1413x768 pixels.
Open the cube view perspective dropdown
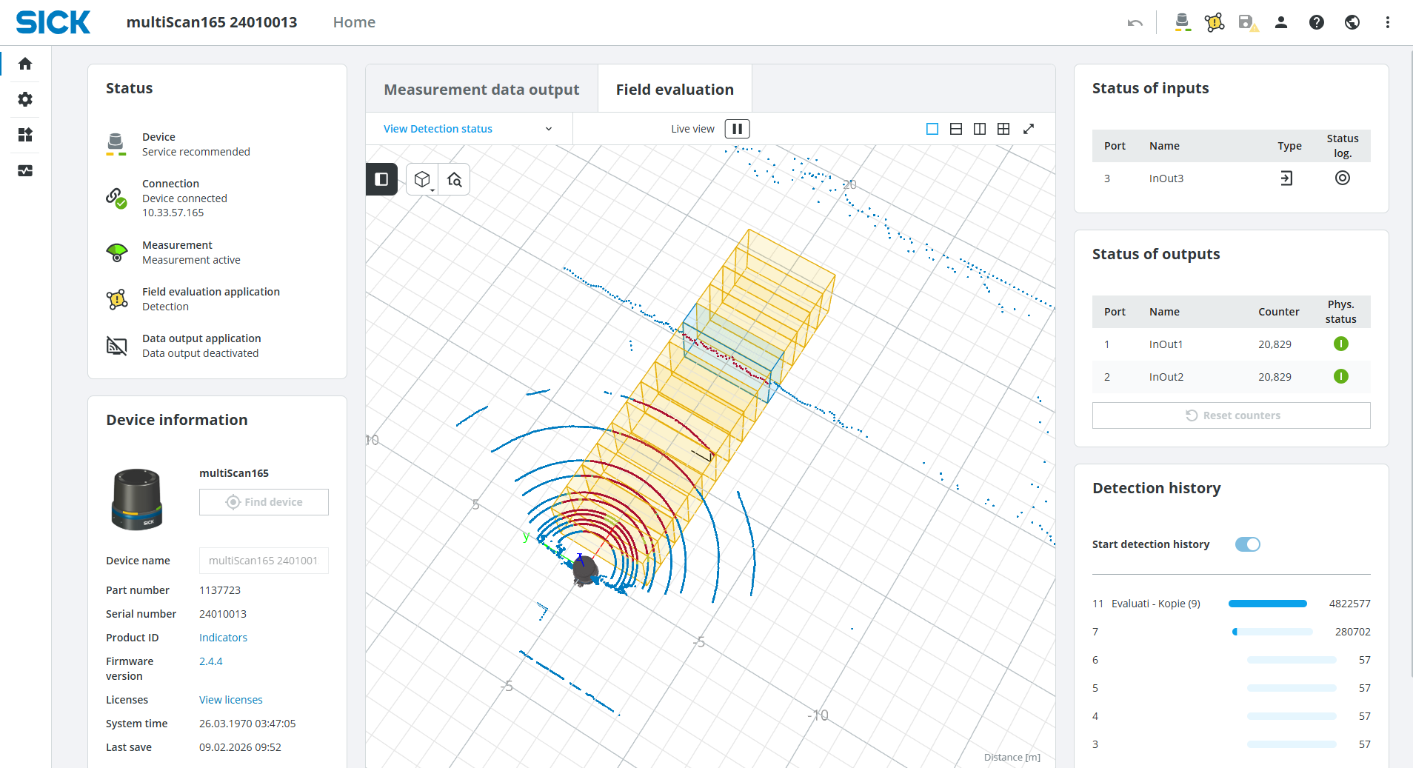click(x=423, y=180)
